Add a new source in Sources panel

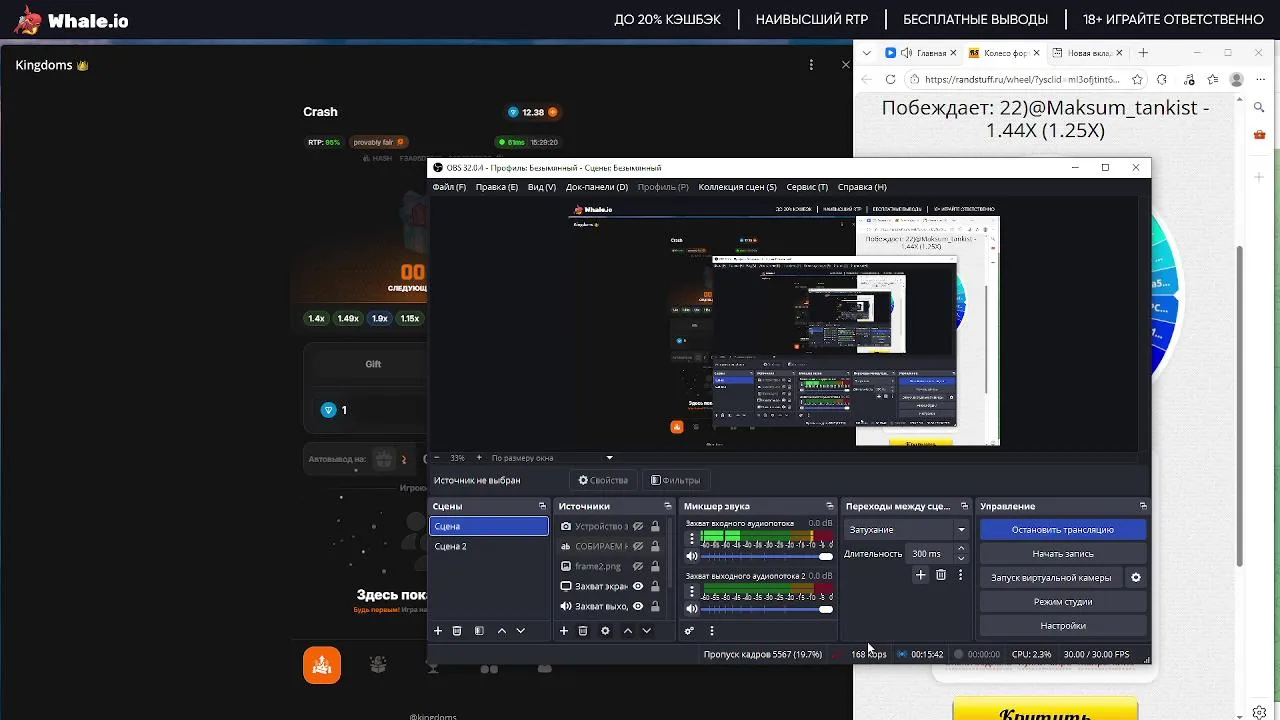(564, 631)
